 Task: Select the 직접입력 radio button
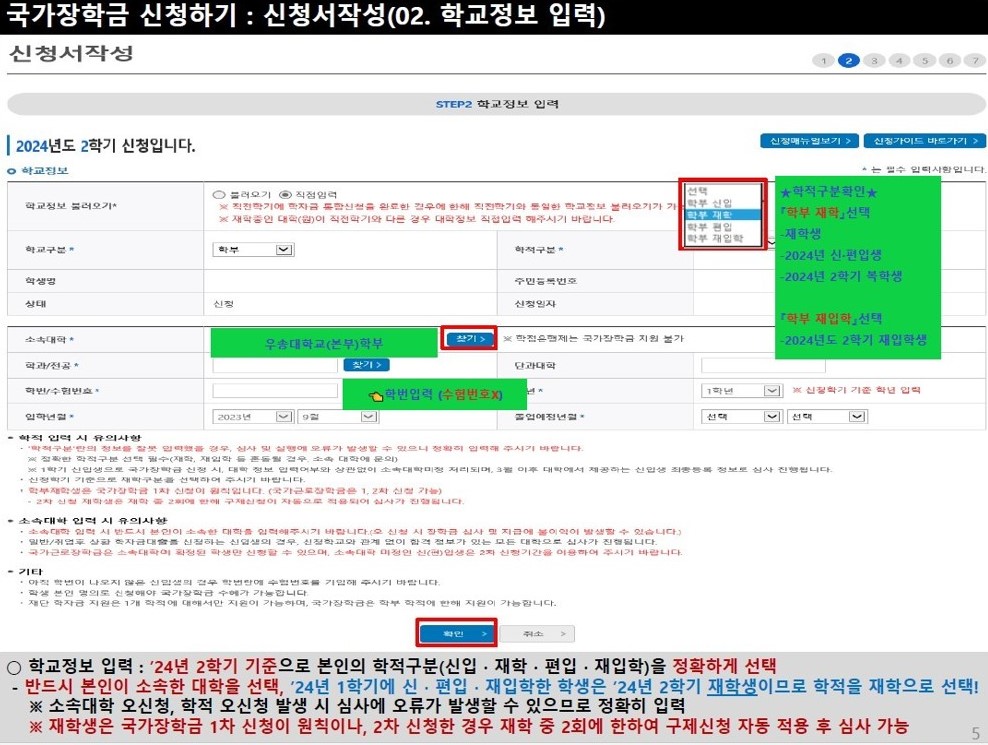[285, 195]
